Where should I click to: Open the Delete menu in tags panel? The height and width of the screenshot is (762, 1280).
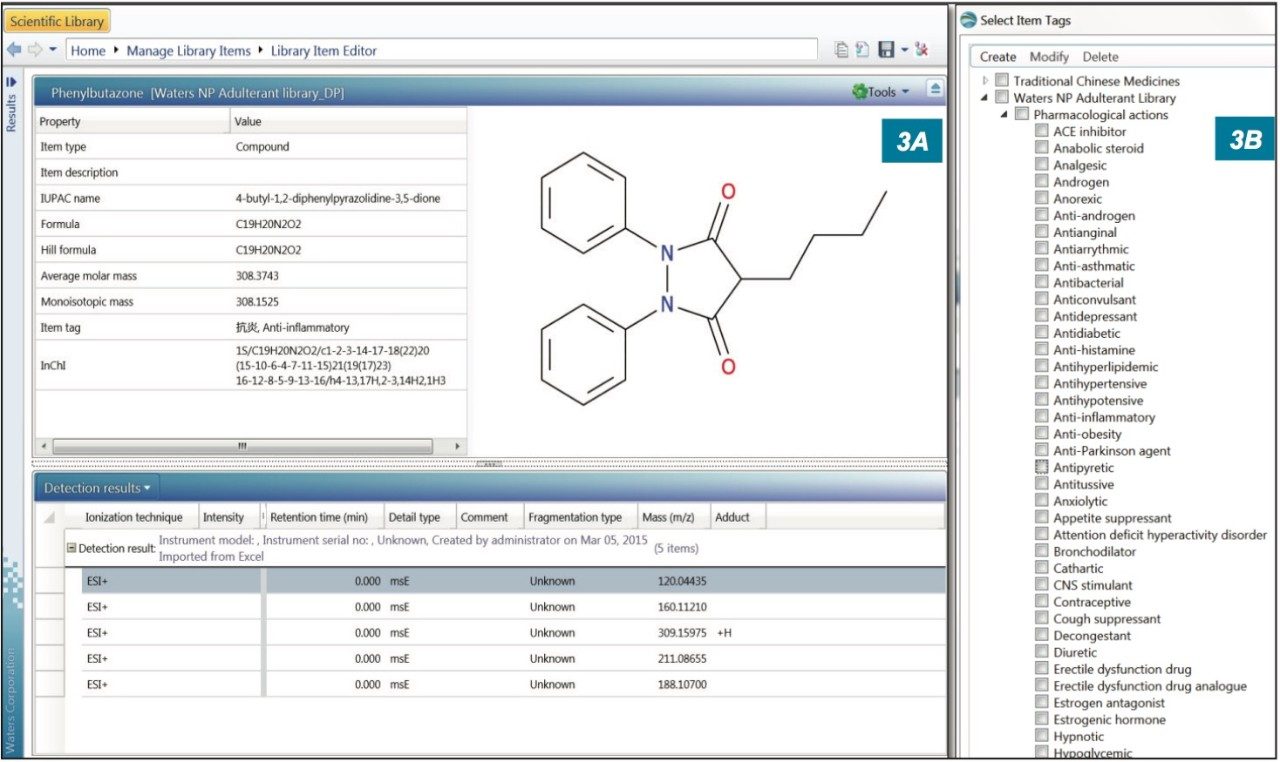point(1100,57)
